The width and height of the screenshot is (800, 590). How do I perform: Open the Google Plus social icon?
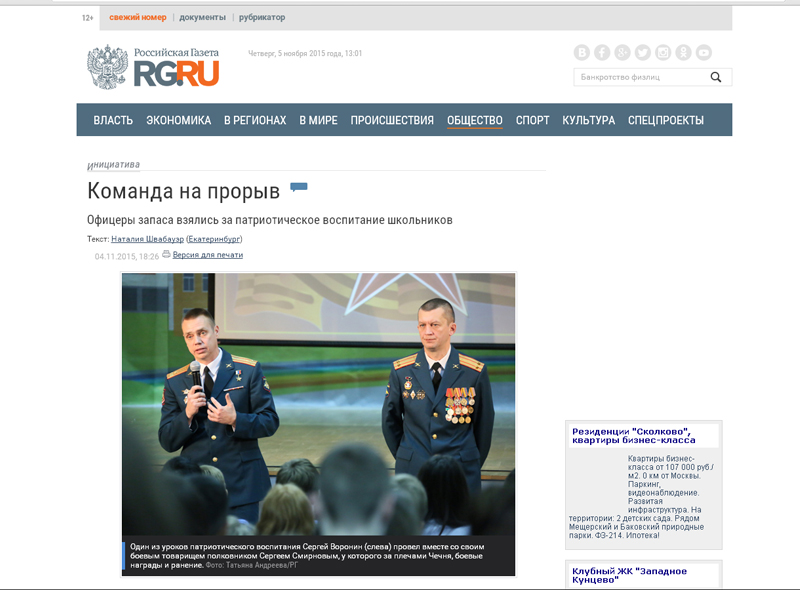(x=622, y=52)
